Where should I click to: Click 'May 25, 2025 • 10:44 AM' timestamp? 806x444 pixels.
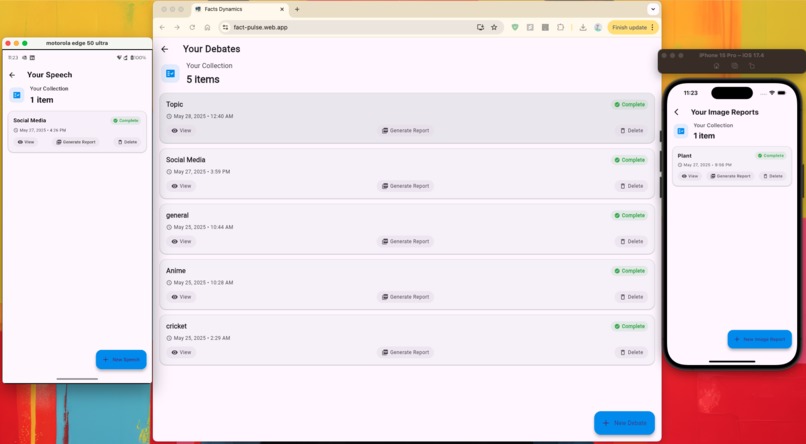203,227
